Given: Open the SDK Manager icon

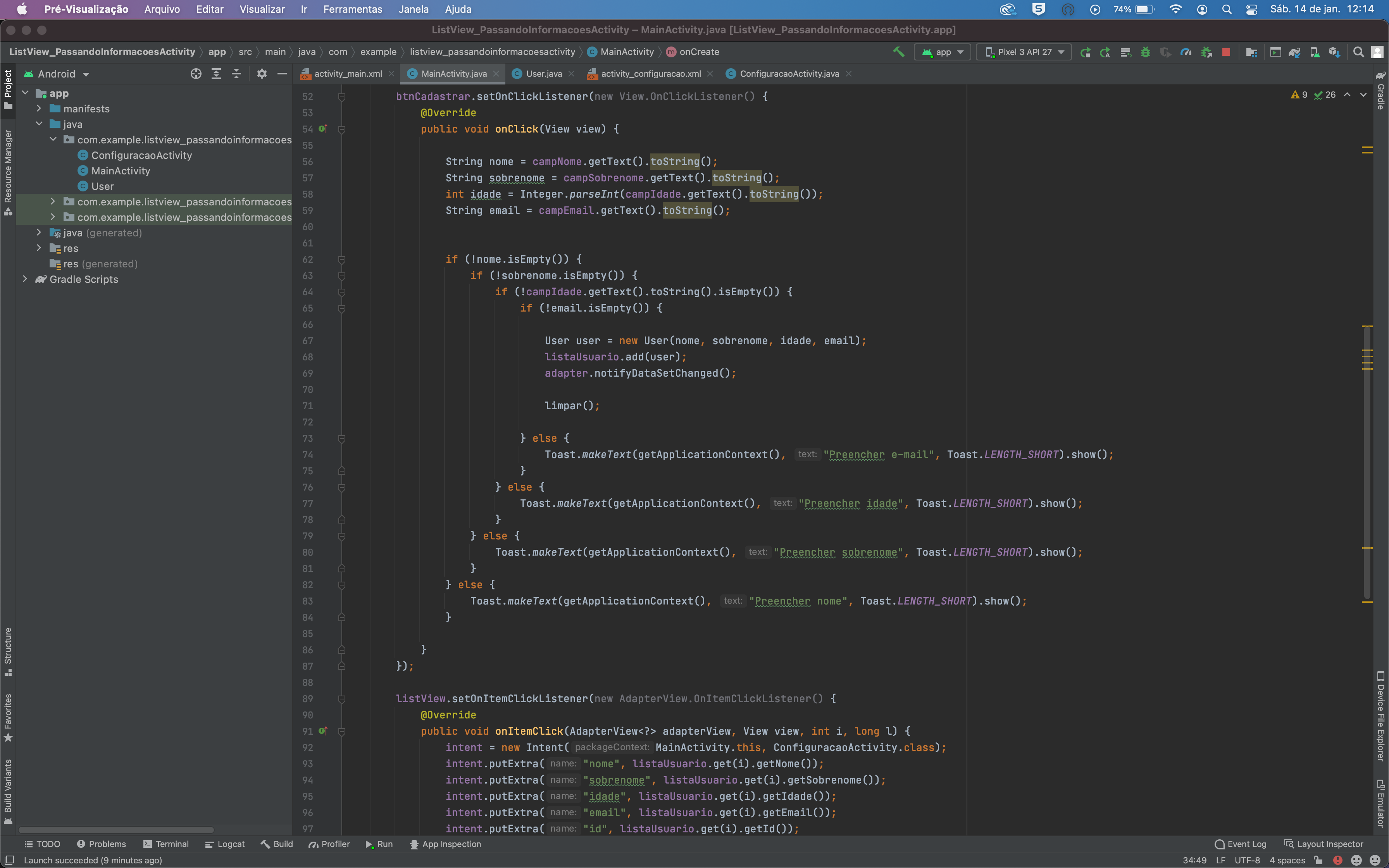Looking at the screenshot, I should click(1334, 52).
